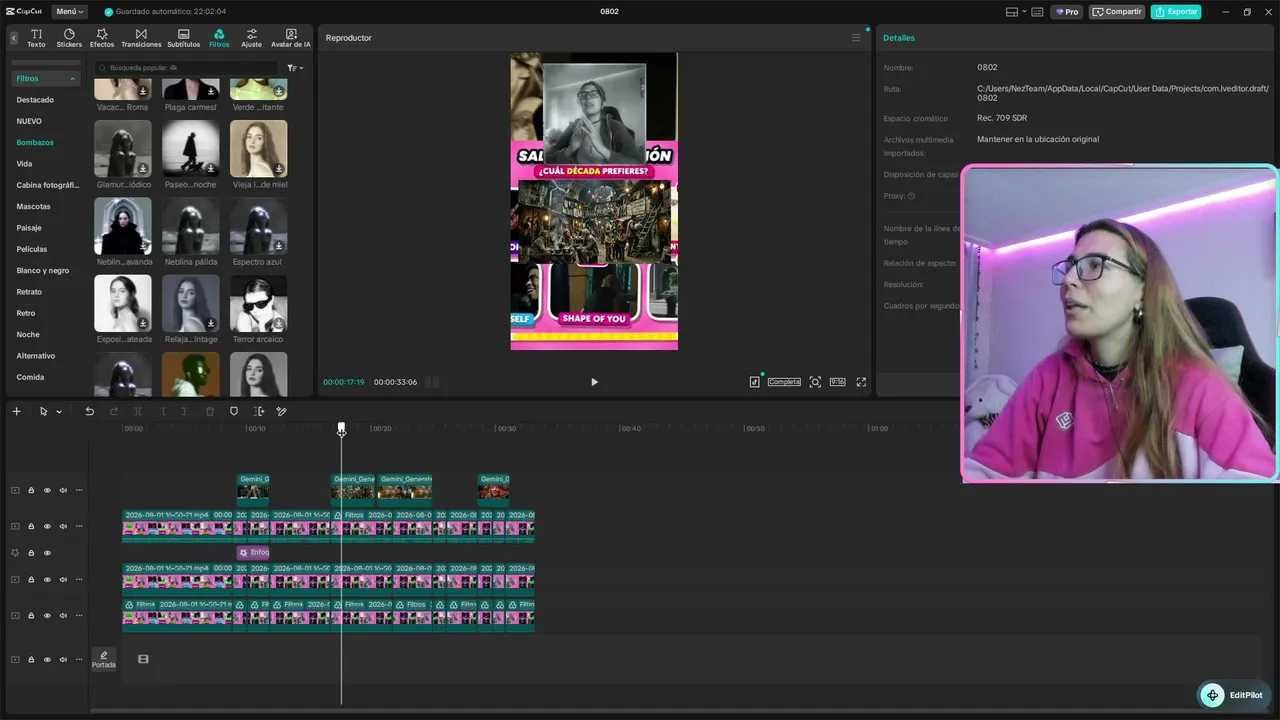Select the Destacado filter category
The width and height of the screenshot is (1280, 720).
point(35,100)
